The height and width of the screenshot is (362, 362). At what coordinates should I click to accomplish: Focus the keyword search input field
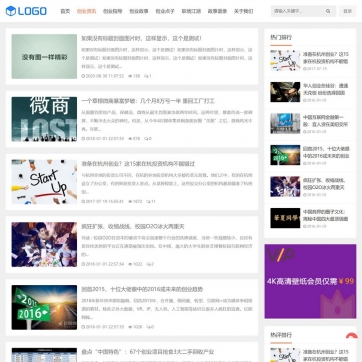(x=298, y=11)
